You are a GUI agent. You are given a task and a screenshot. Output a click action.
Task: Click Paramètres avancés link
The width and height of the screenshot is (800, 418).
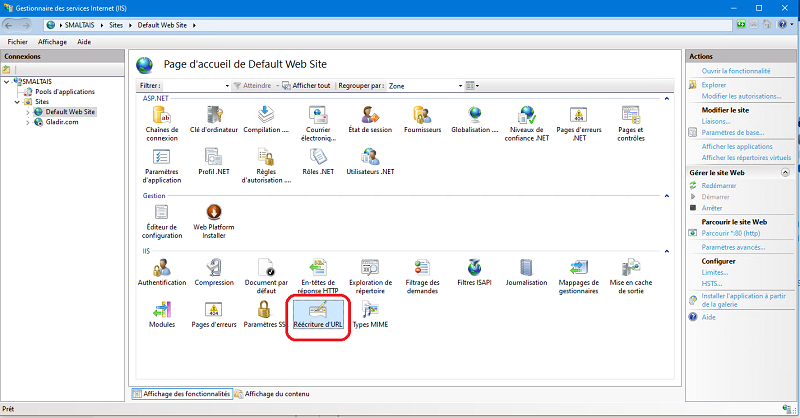point(733,247)
